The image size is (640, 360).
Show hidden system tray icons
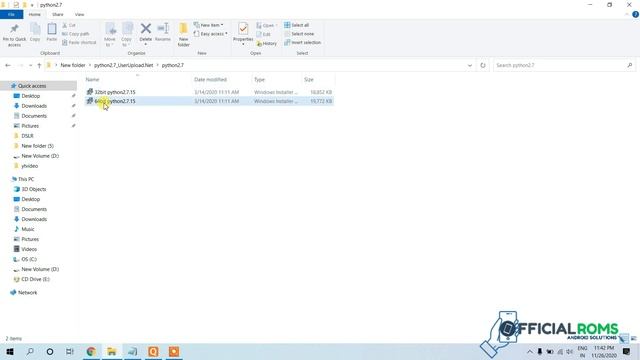(x=530, y=351)
